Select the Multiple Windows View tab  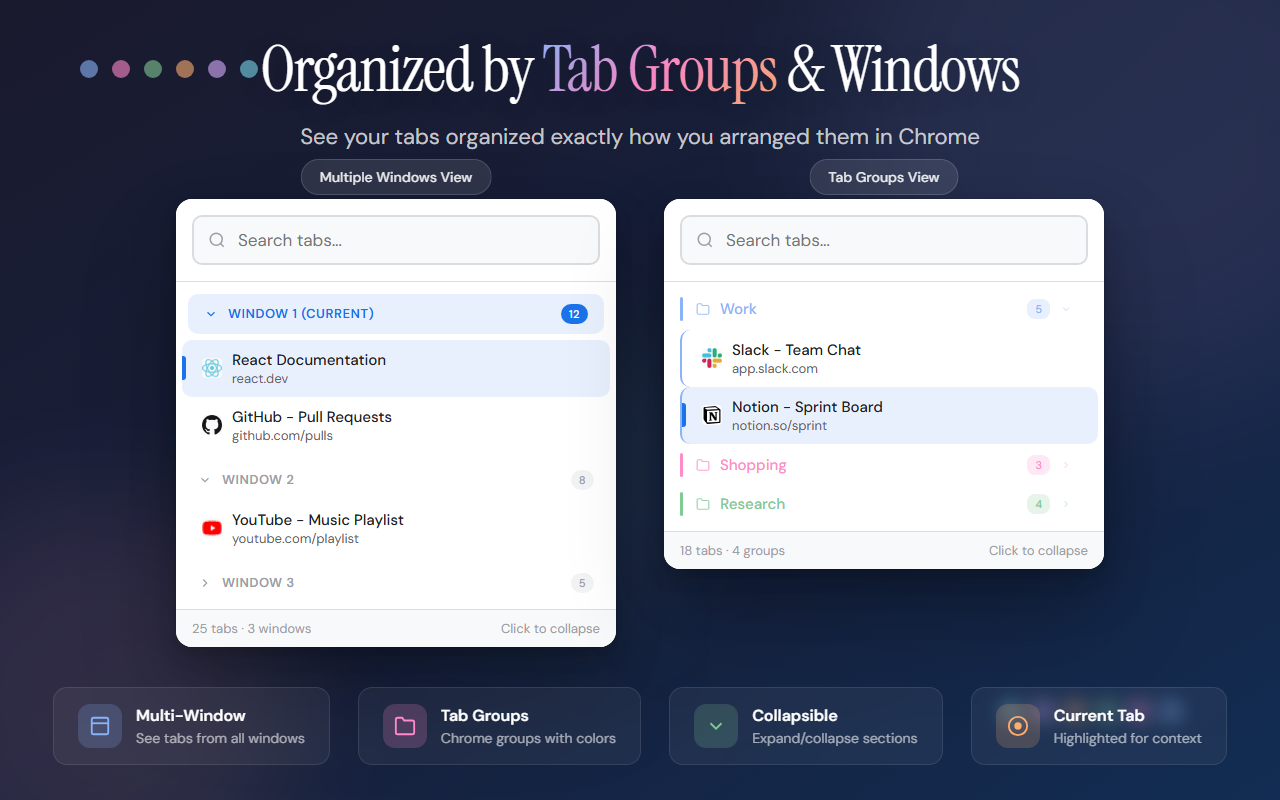tap(396, 177)
